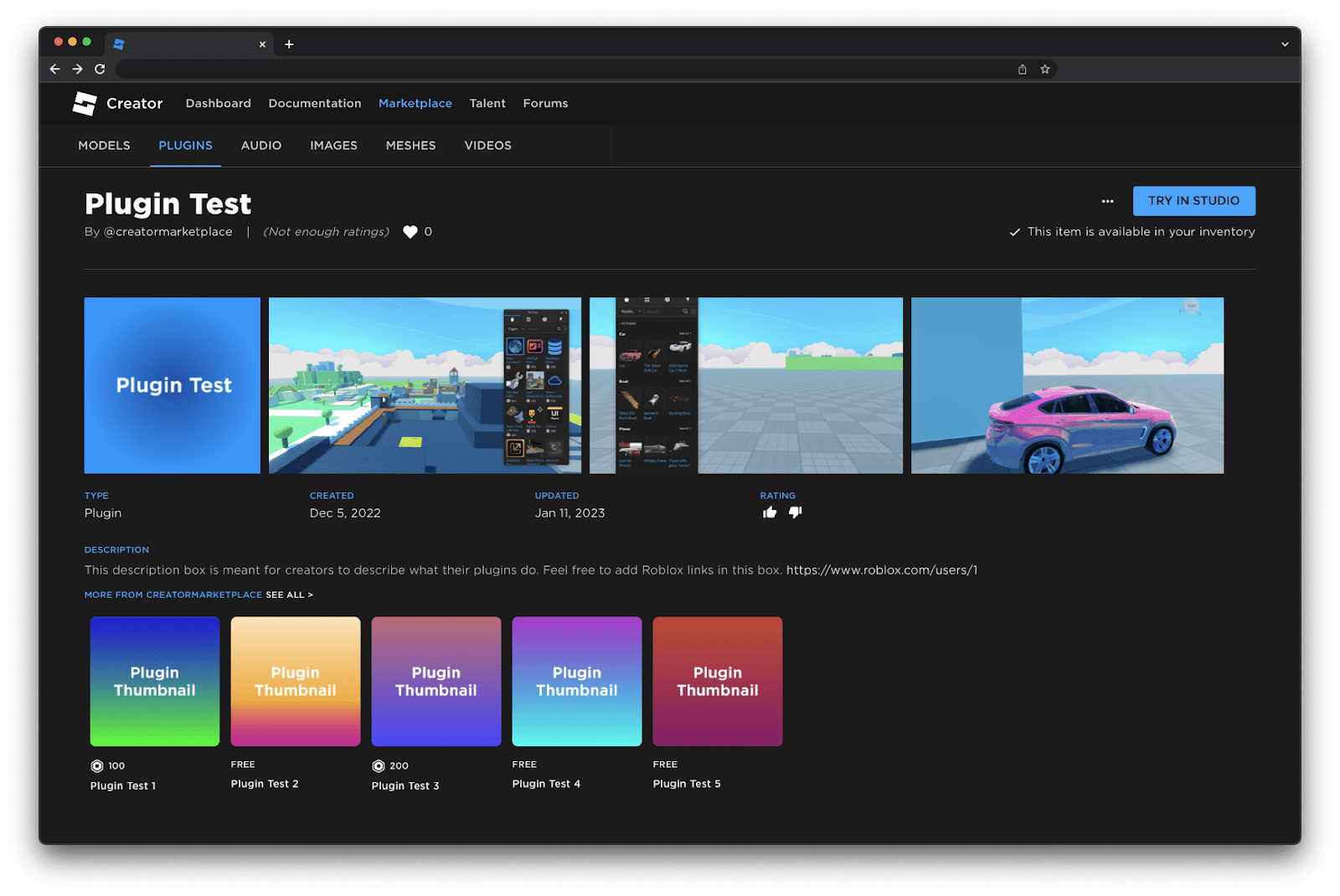This screenshot has width=1340, height=896.
Task: Click the Robux icon under Plugin Test 3
Action: [x=379, y=765]
